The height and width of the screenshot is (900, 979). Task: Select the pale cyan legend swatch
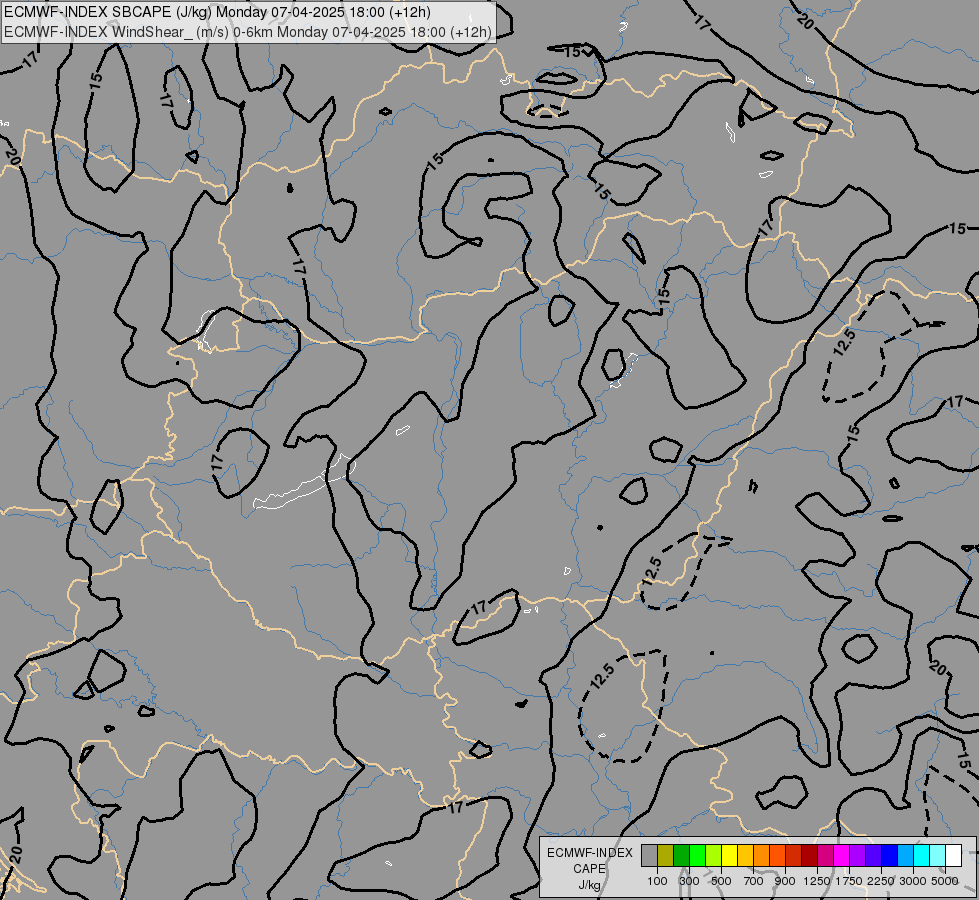pyautogui.click(x=937, y=855)
